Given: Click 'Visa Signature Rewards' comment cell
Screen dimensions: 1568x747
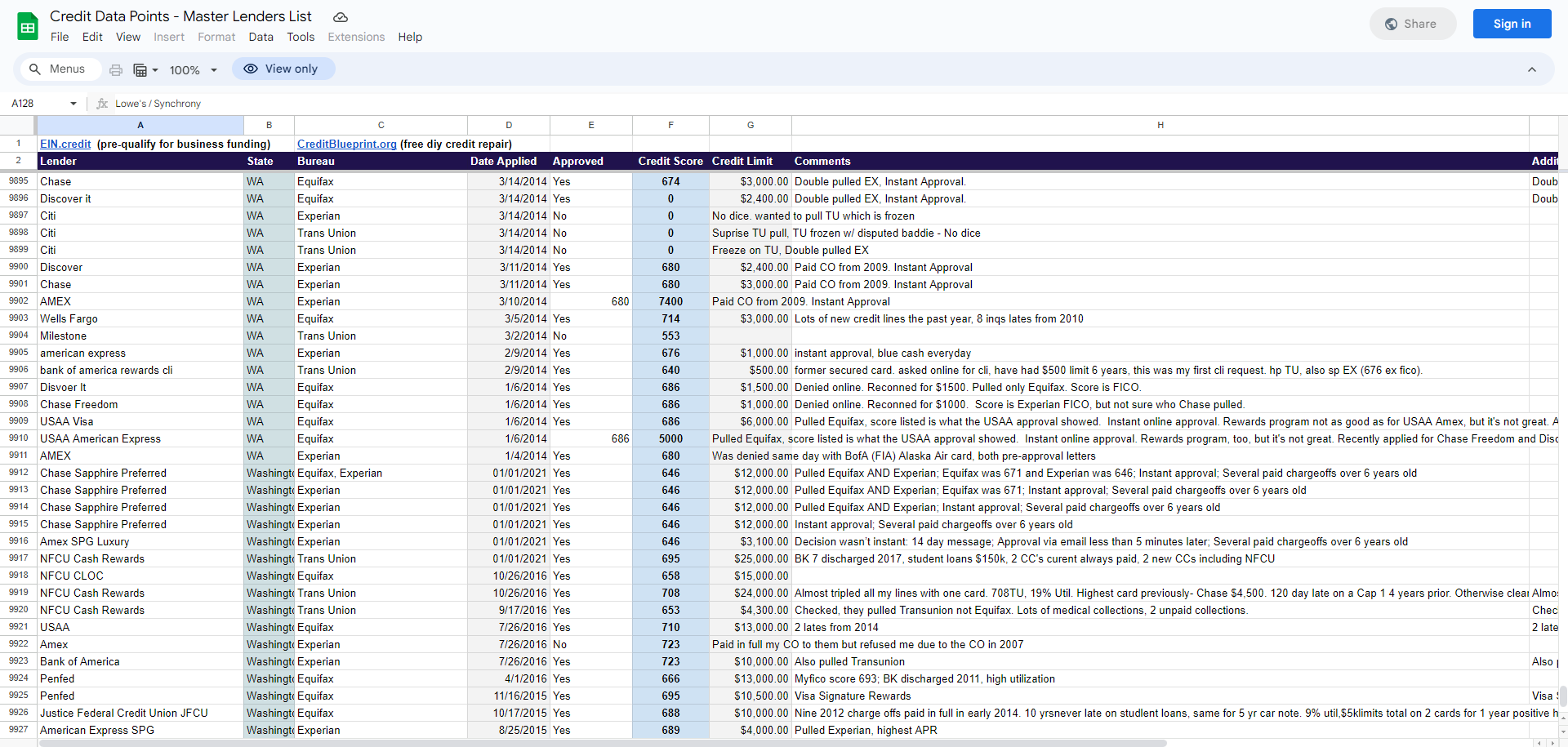Looking at the screenshot, I should coord(1160,696).
